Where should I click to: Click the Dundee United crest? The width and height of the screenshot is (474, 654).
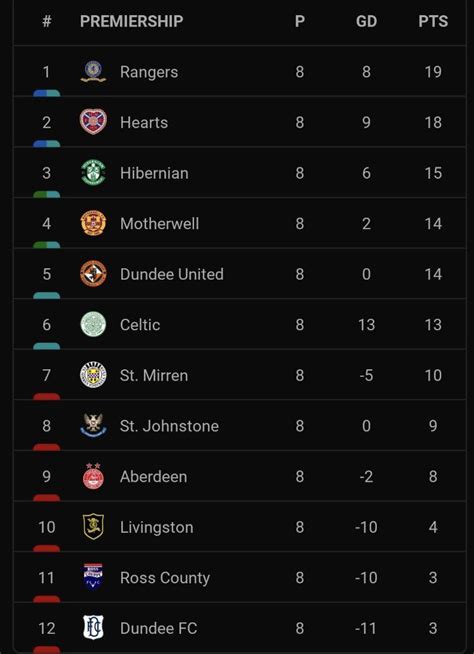(93, 274)
